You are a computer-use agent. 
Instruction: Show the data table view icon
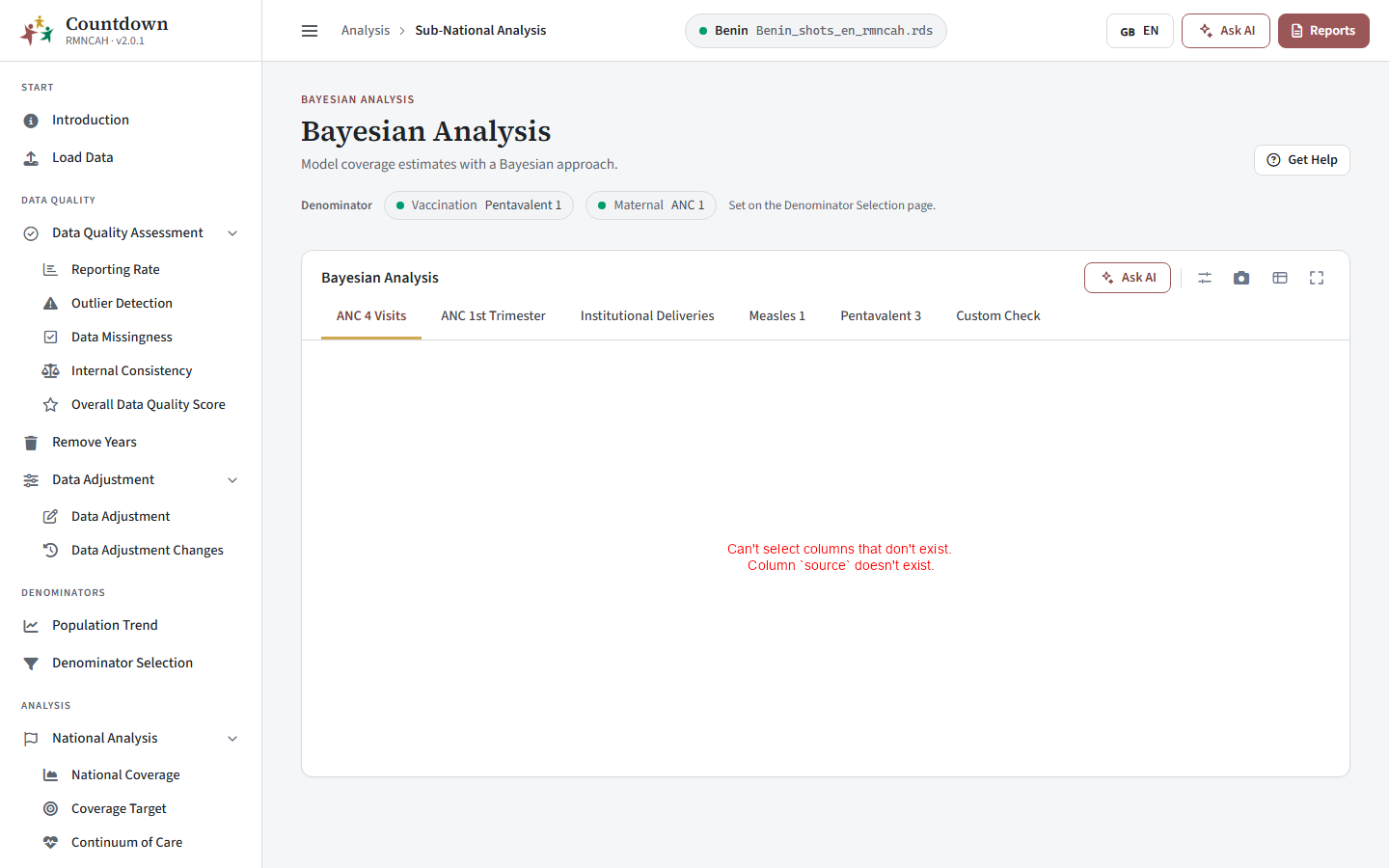coord(1280,278)
